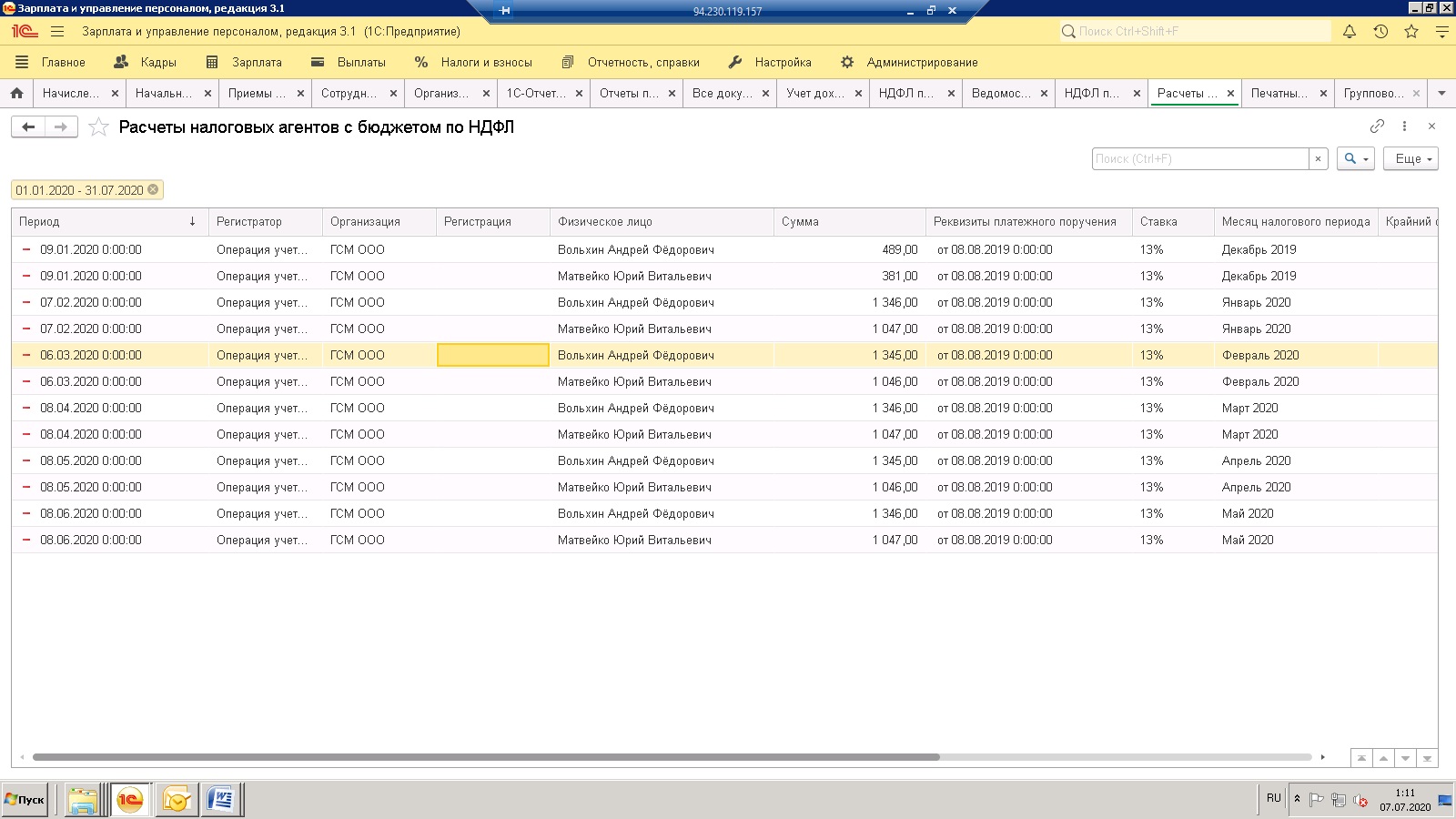Navigate forward with the right arrow
Image resolution: width=1456 pixels, height=819 pixels.
point(61,126)
